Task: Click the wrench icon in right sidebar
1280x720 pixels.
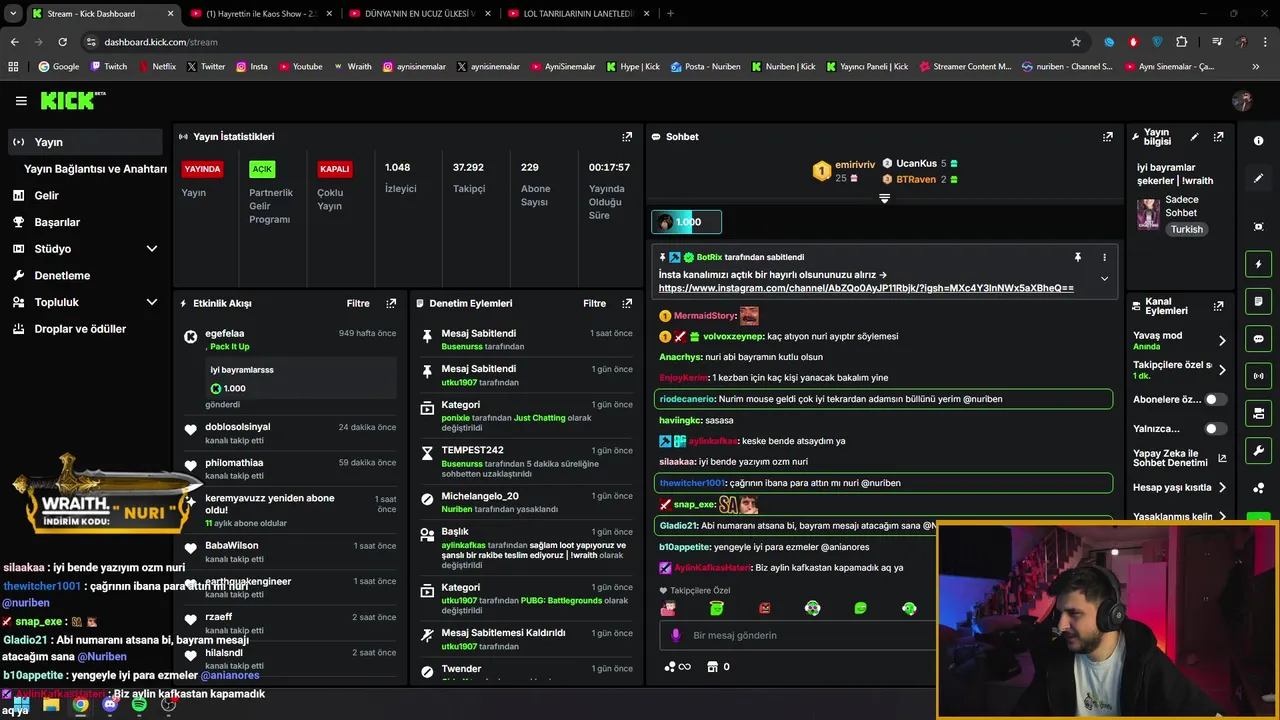Action: click(x=1259, y=450)
